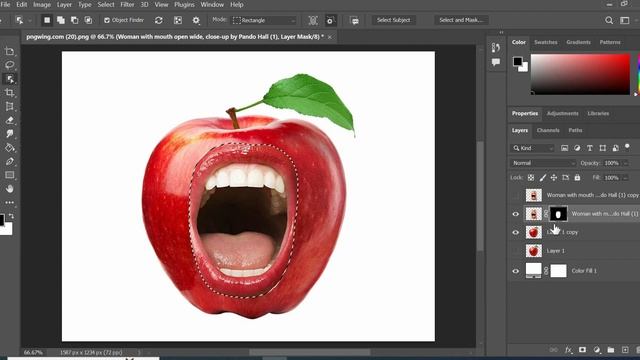This screenshot has height=360, width=640.
Task: Select the Eraser tool
Action: 9,120
